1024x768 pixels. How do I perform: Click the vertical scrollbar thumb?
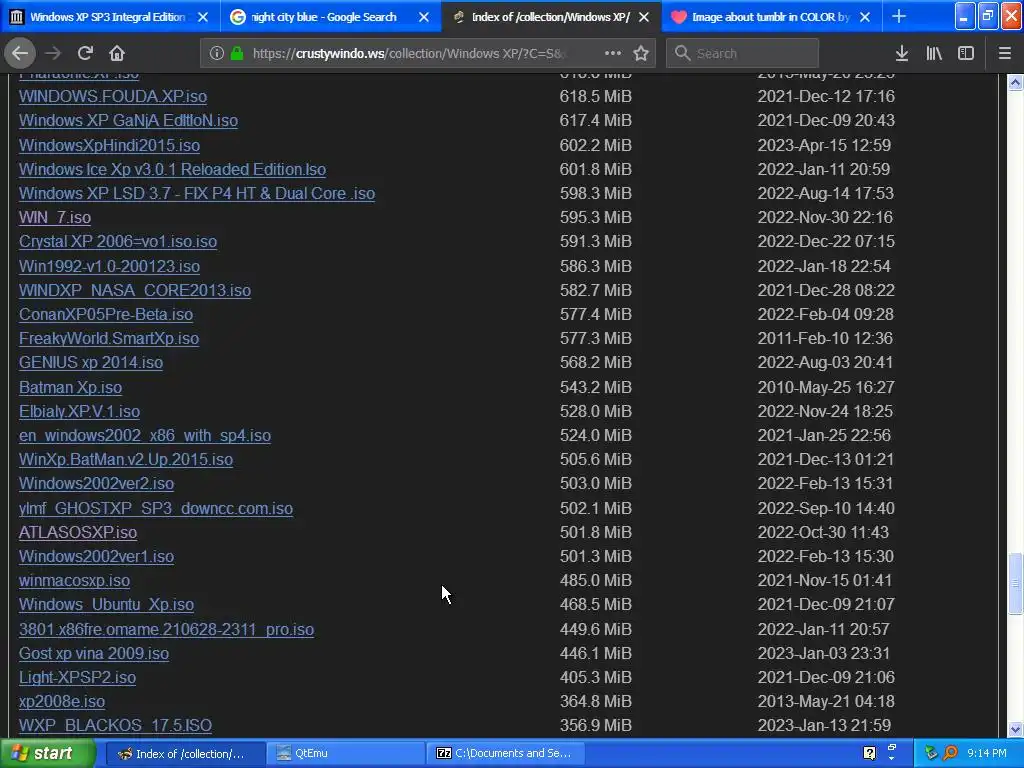[1015, 583]
